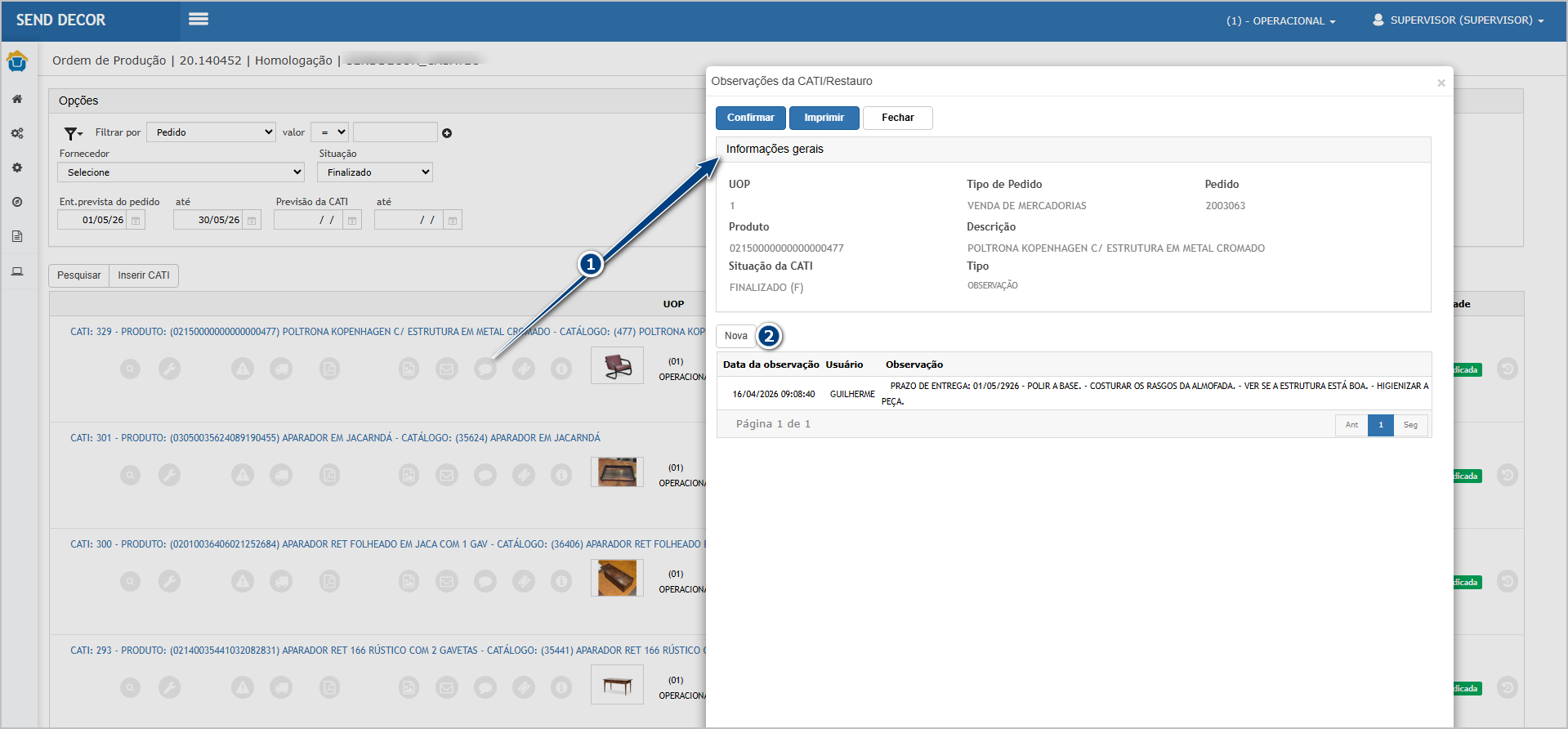Screen dimensions: 1568x729
Task: Click the speech bubble observations icon on CATI 329
Action: pyautogui.click(x=485, y=369)
